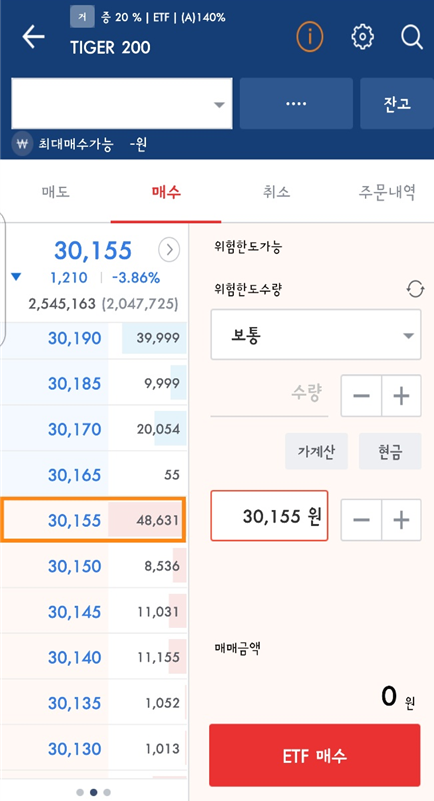
Task: Refresh 위험한도수량 with circular arrows icon
Action: point(415,290)
